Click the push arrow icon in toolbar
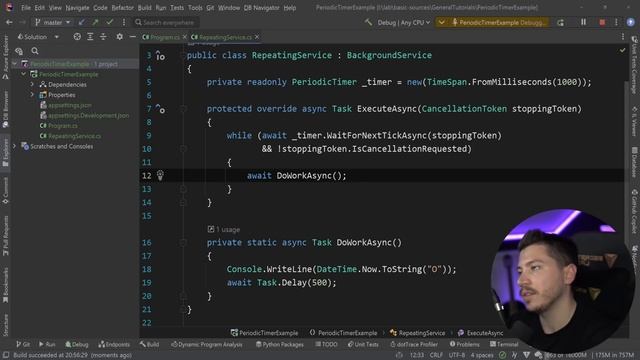This screenshot has width=640, height=360. pyautogui.click(x=96, y=22)
